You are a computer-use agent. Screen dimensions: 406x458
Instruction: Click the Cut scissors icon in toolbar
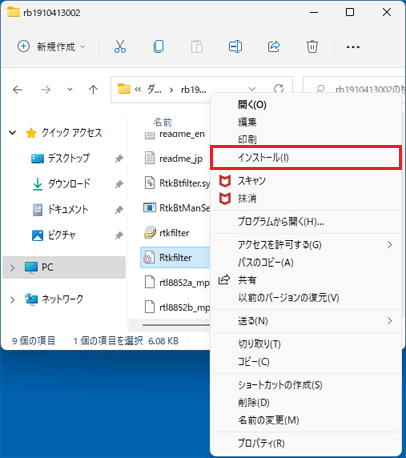point(120,46)
